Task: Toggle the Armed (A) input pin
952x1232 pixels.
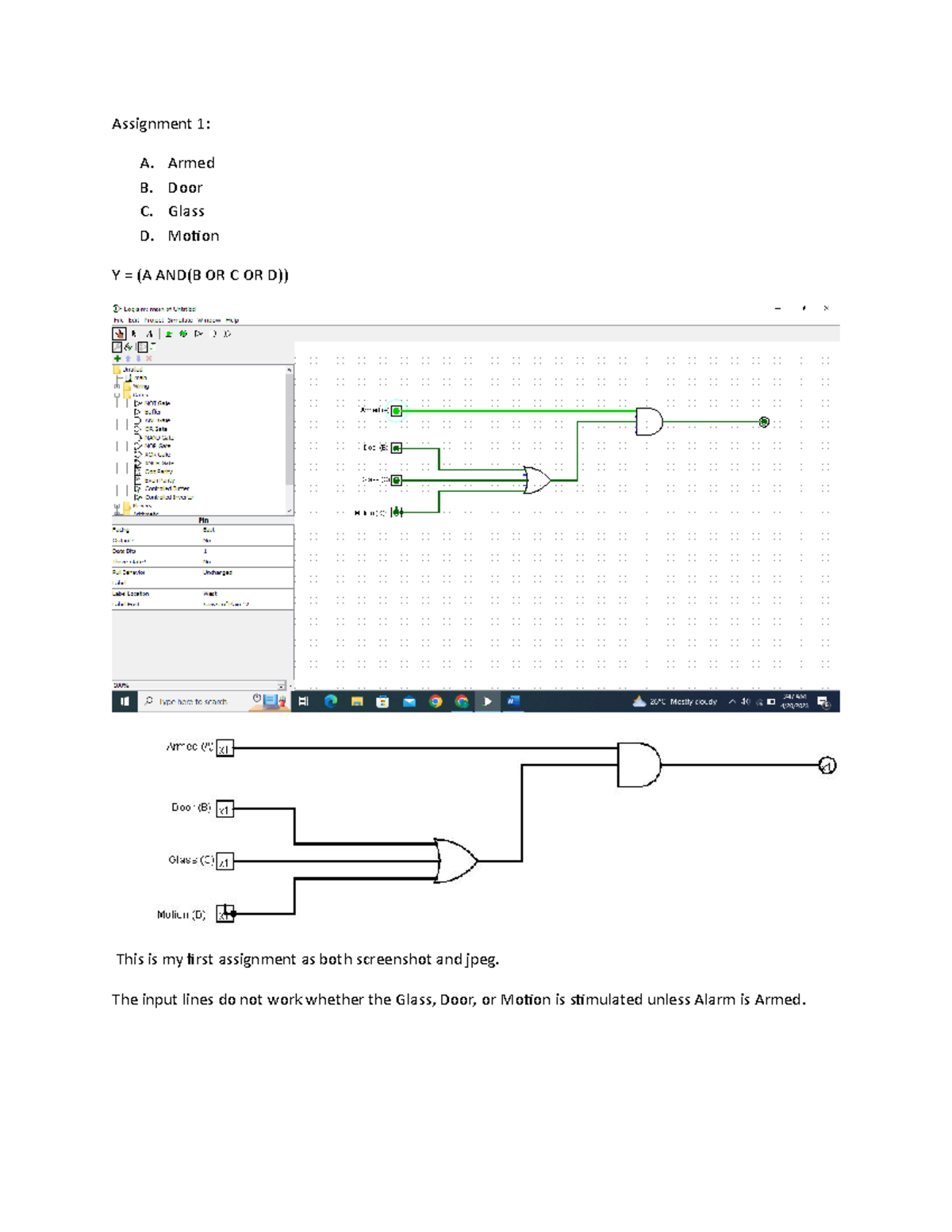Action: (397, 411)
